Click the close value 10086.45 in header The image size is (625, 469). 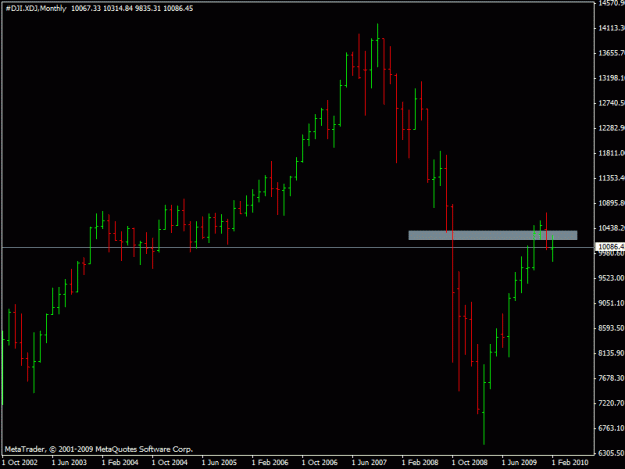tap(178, 8)
